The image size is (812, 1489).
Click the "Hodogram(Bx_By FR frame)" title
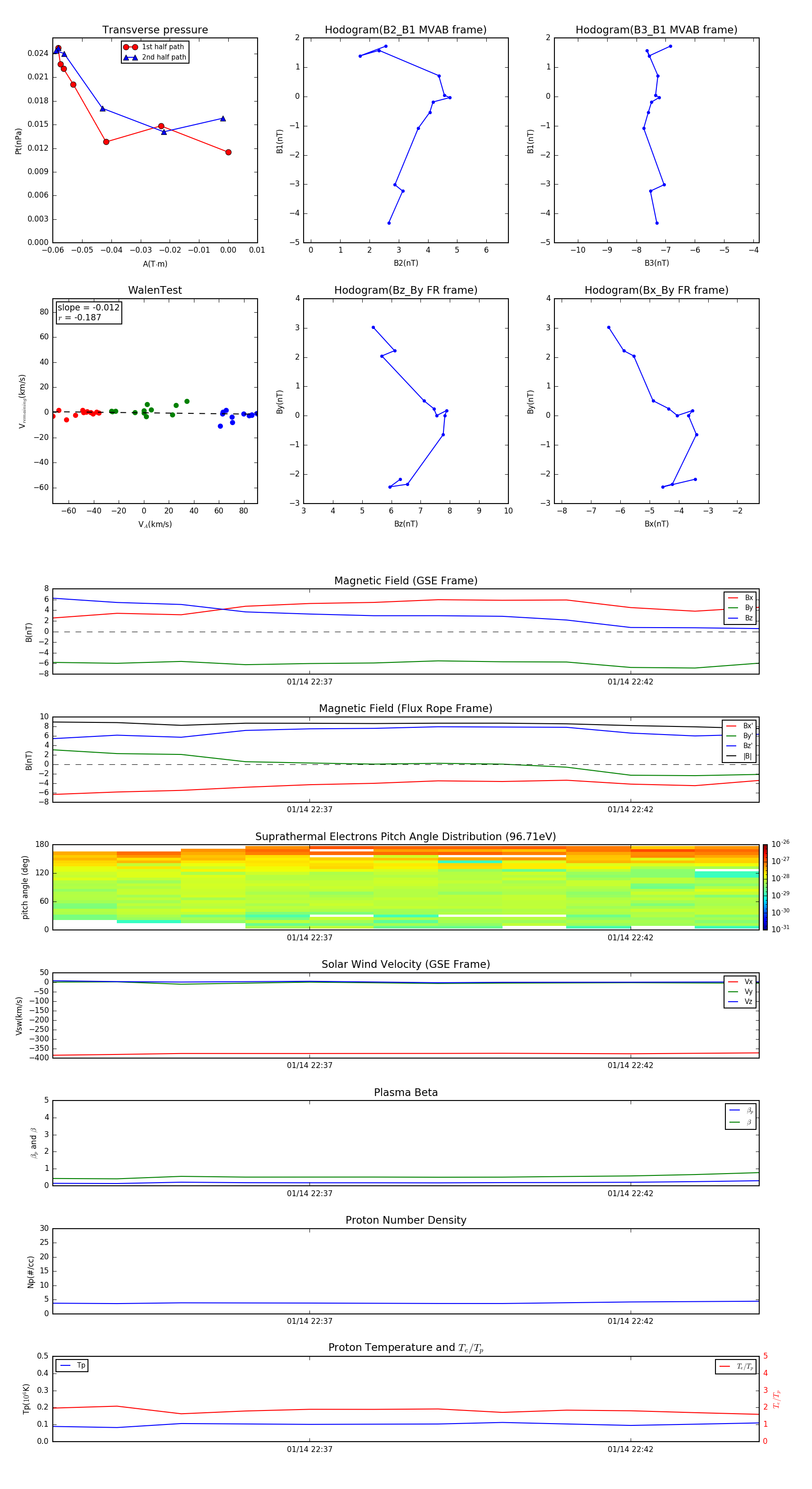tap(656, 290)
